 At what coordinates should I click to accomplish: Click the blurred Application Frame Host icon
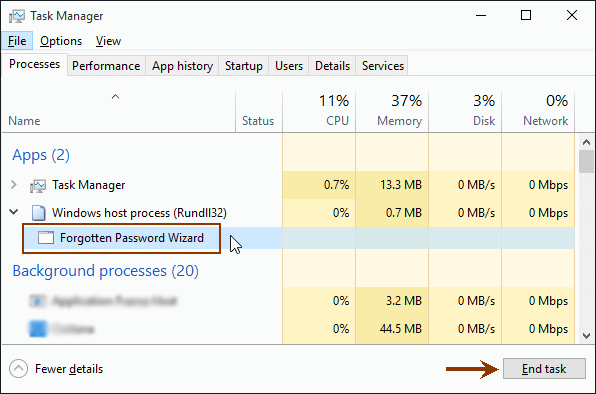pos(37,301)
